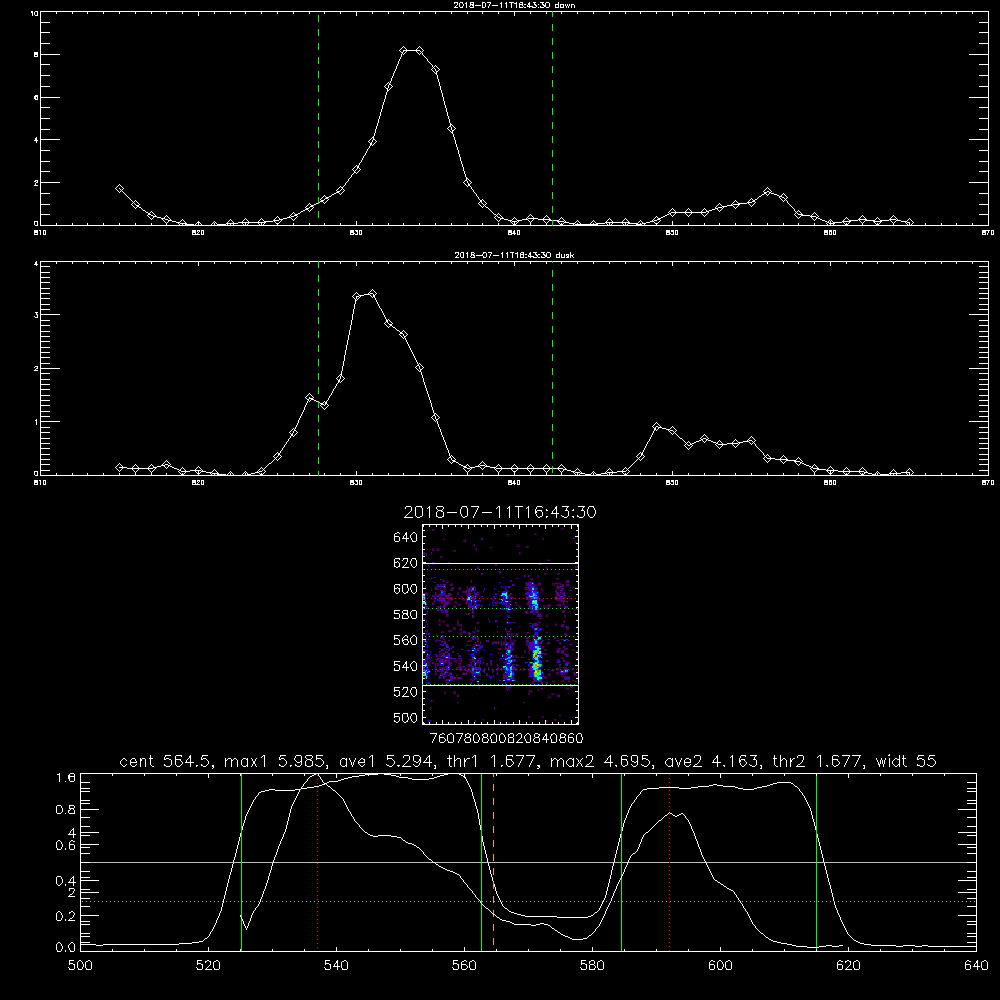
Task: Click the '500' label on bottom plot x-axis
Action: (80, 966)
